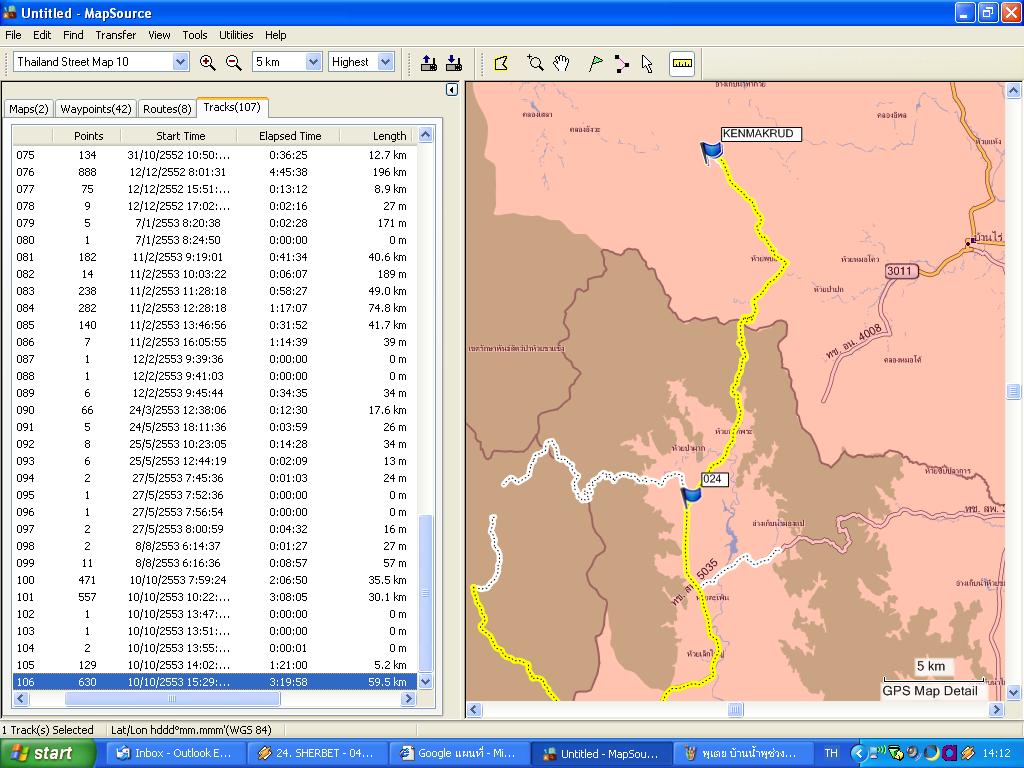Click the Zoom Out magnifier icon
This screenshot has height=768, width=1024.
[234, 62]
